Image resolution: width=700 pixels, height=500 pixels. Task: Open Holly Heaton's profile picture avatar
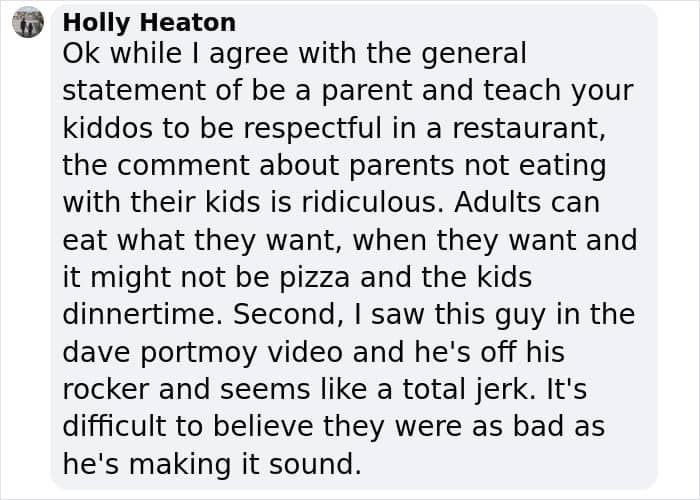click(x=28, y=22)
